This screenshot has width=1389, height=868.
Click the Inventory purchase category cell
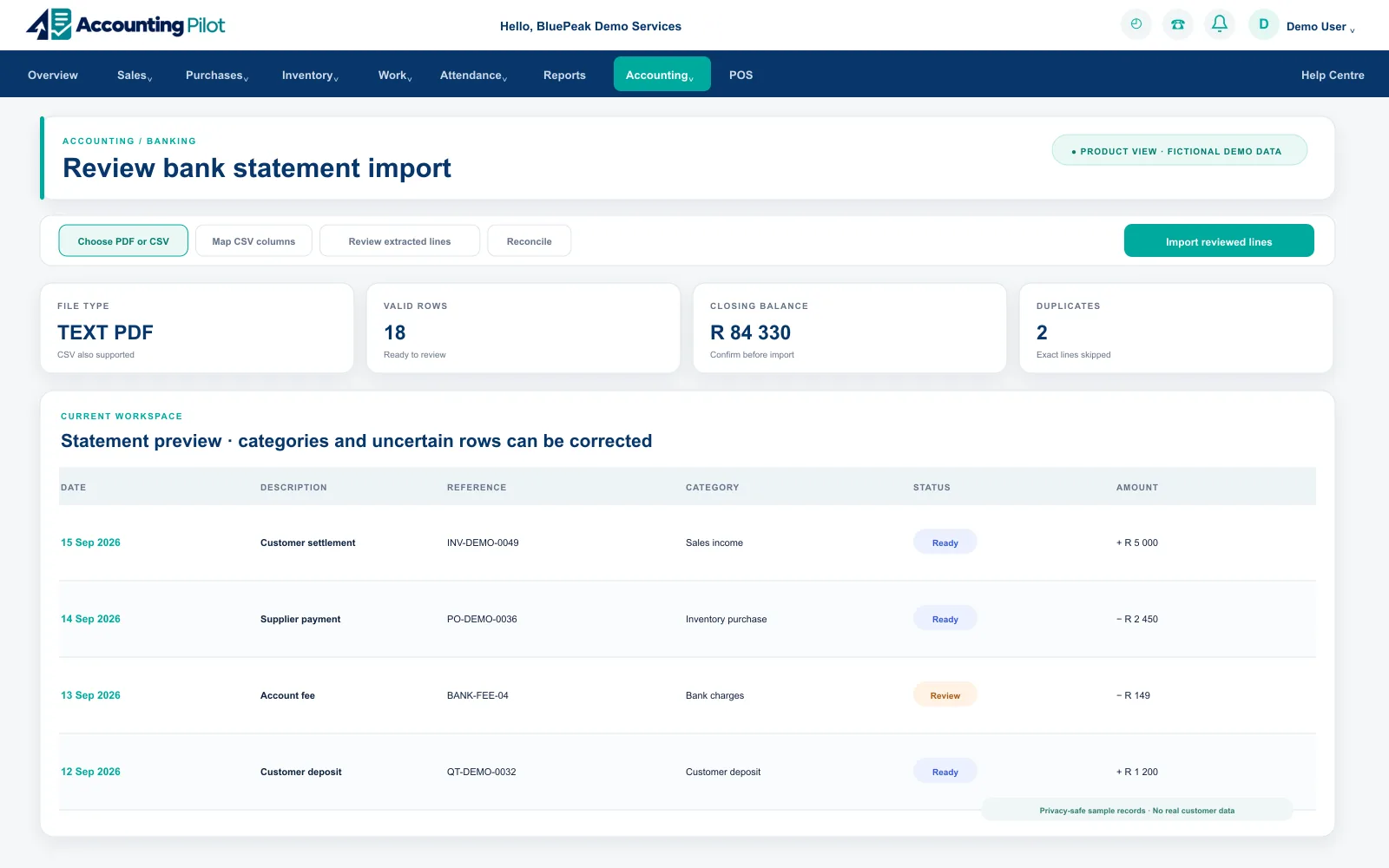(x=726, y=619)
